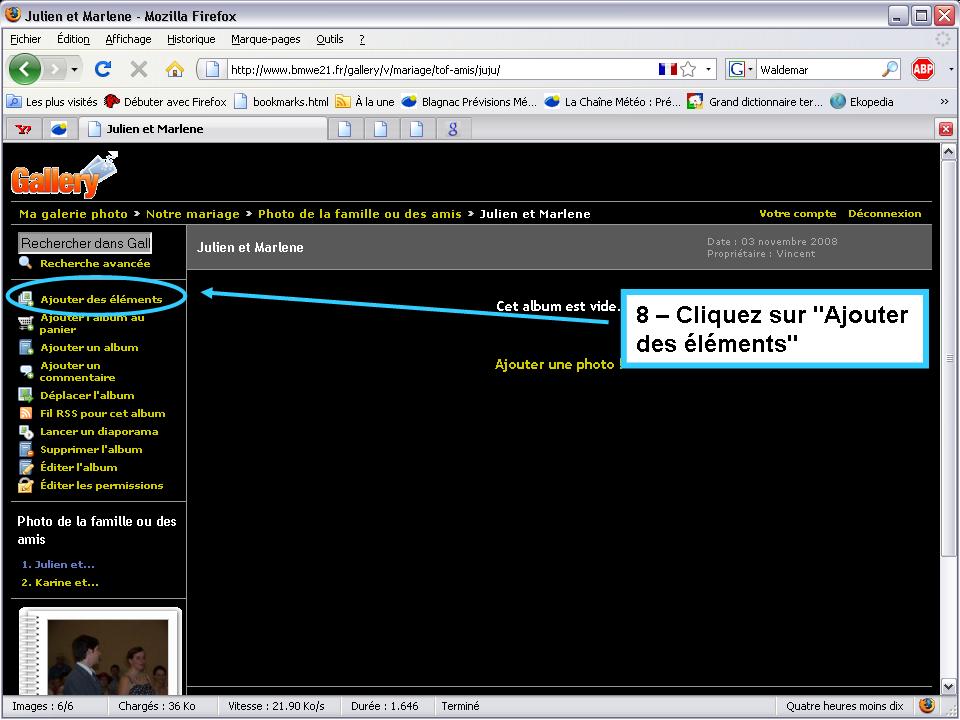This screenshot has height=720, width=960.
Task: Click the Gallery logo
Action: pyautogui.click(x=62, y=177)
